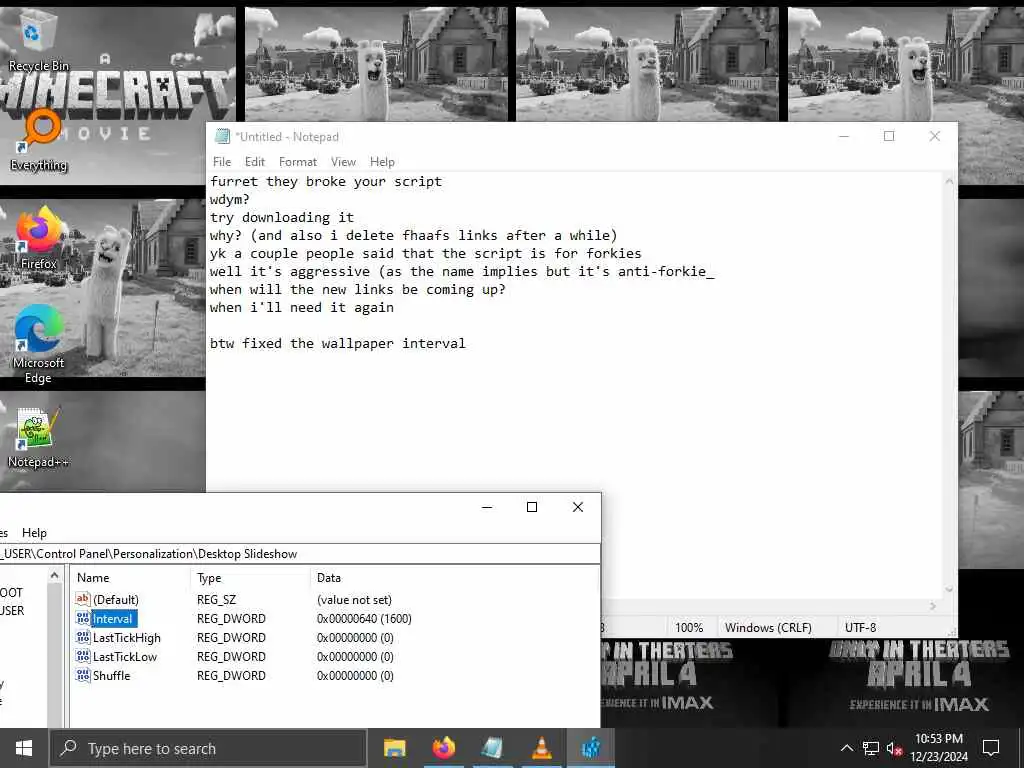Select the (Default) registry value name
Image resolution: width=1024 pixels, height=768 pixels.
coord(116,600)
